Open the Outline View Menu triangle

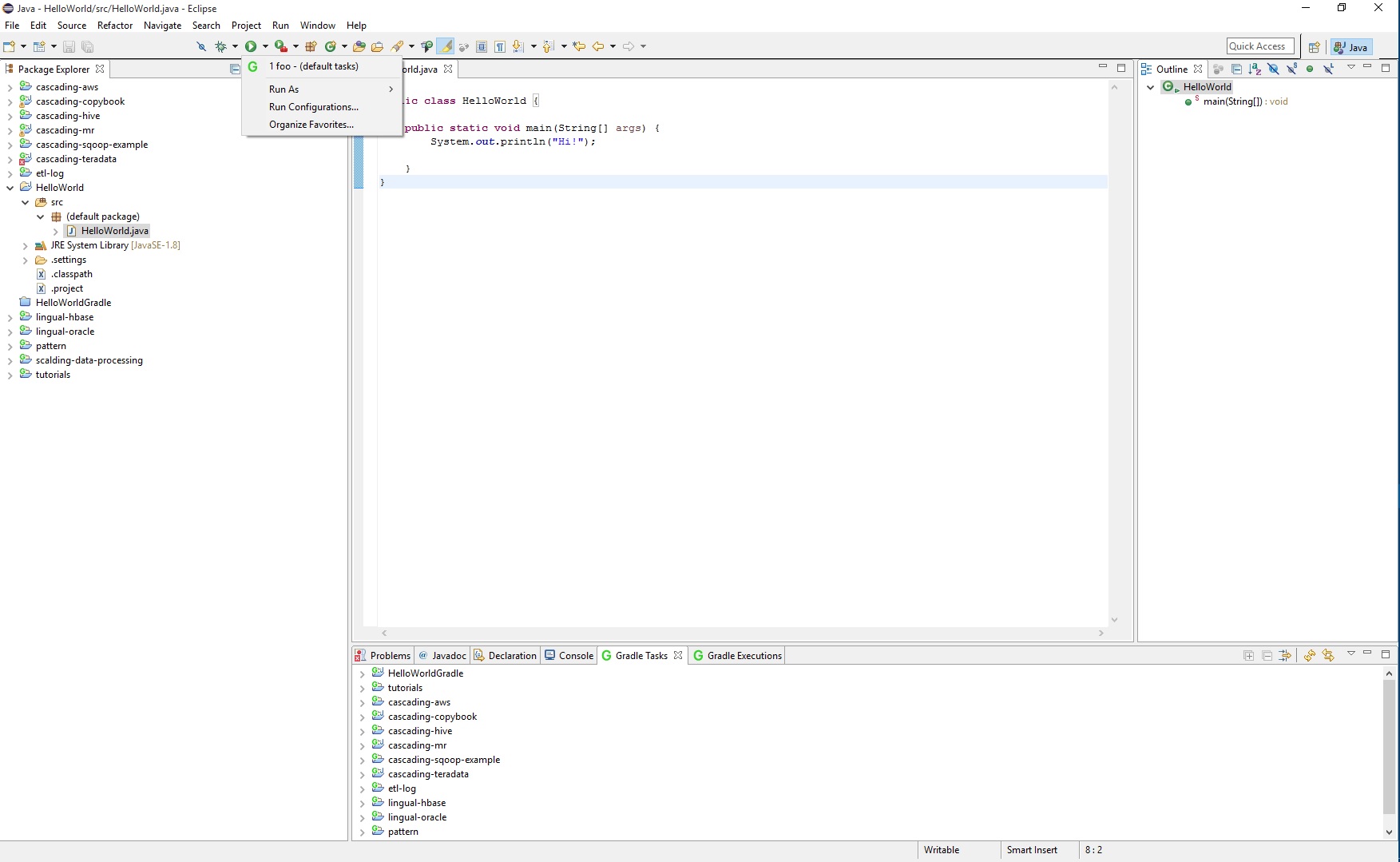[x=1351, y=67]
